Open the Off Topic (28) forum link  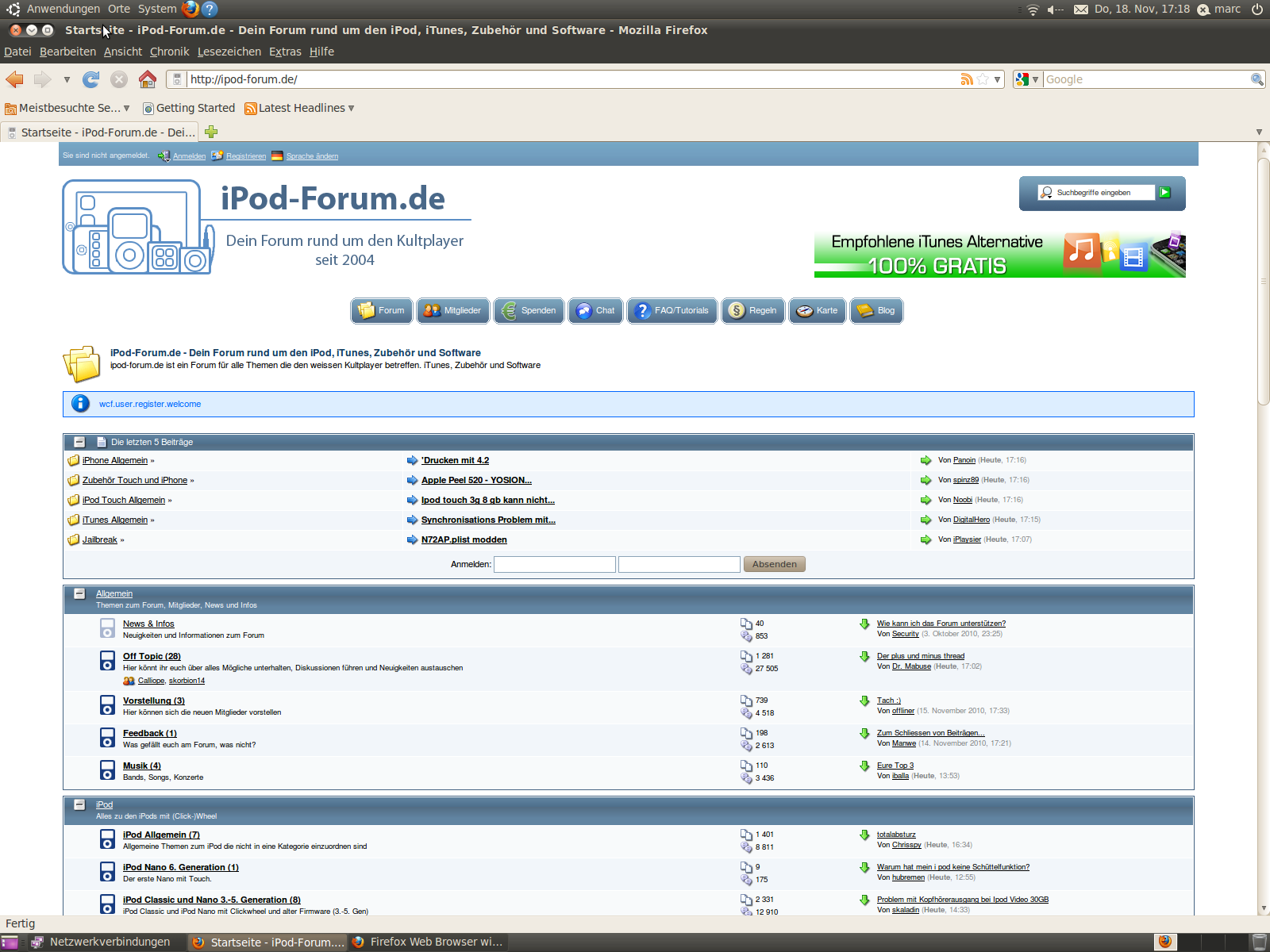pos(152,656)
